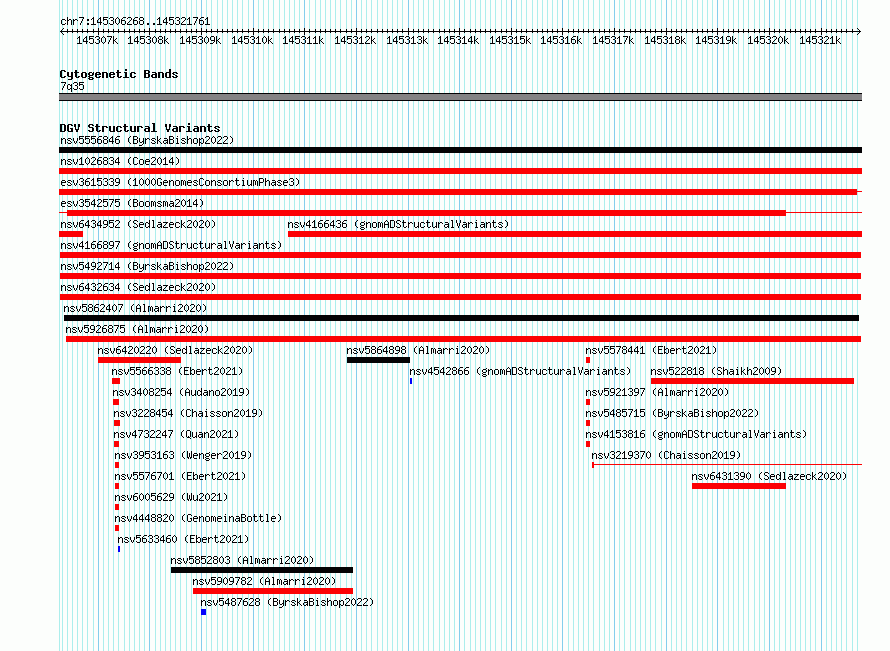Click nsv3228454 (Chaisson2019) label
Image resolution: width=890 pixels, height=651 pixels.
188,413
